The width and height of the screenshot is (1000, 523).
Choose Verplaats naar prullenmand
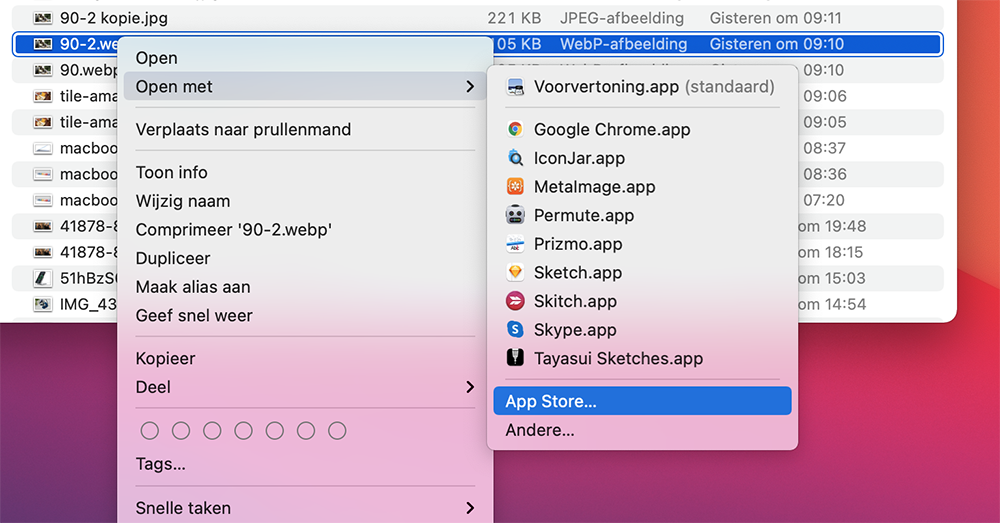point(305,129)
